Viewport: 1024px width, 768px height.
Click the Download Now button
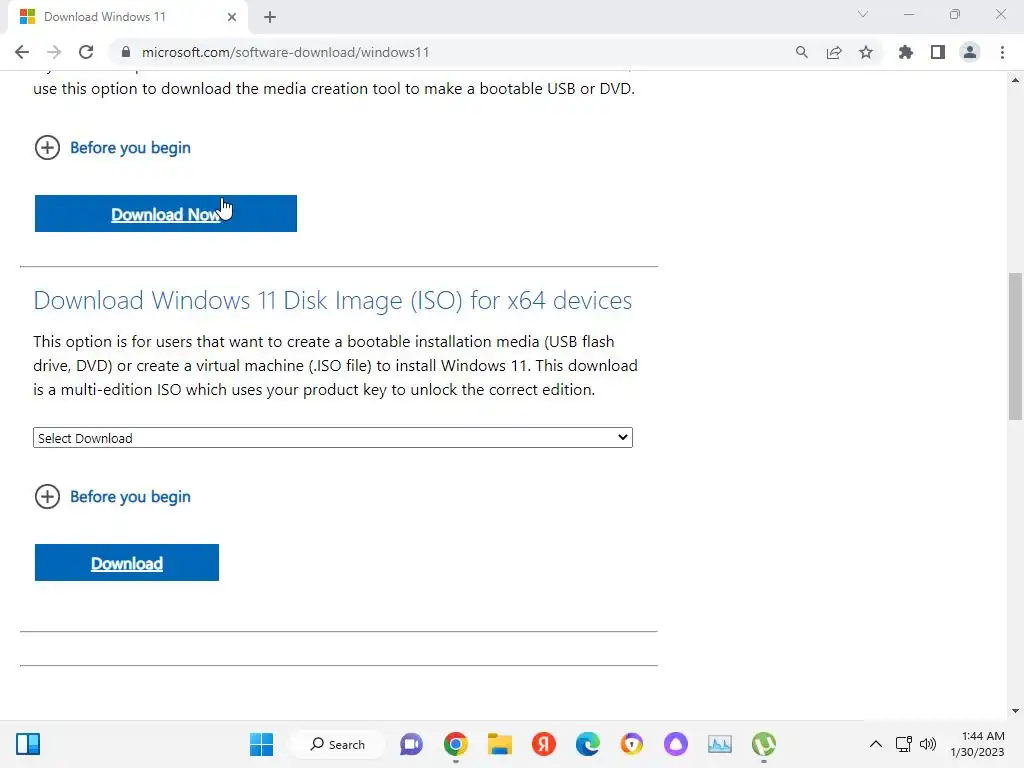tap(166, 214)
